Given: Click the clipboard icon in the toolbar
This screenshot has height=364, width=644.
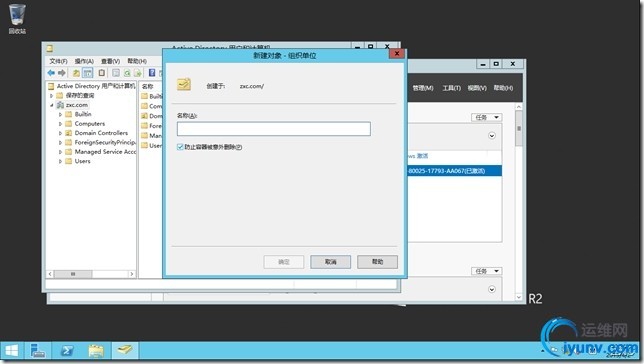Looking at the screenshot, I should click(x=101, y=73).
